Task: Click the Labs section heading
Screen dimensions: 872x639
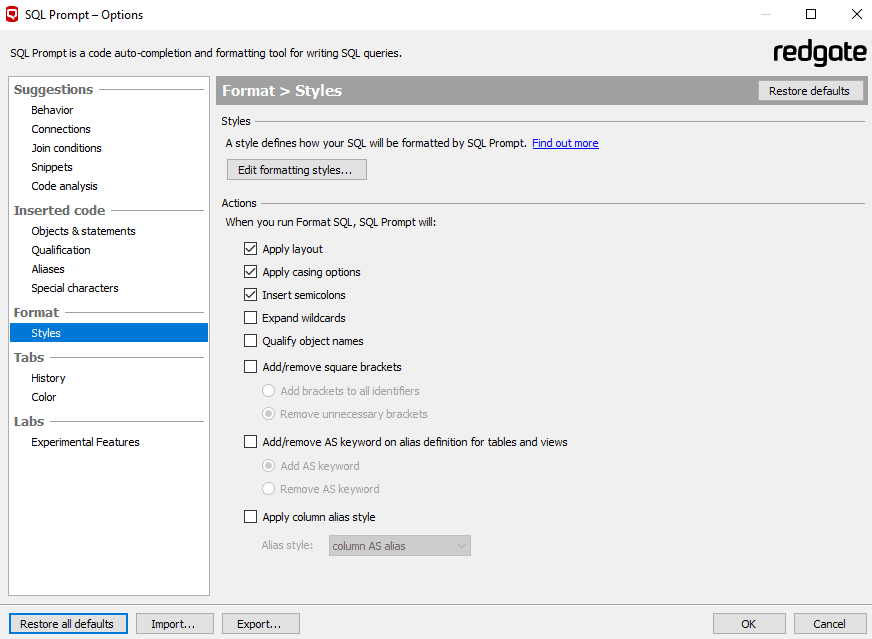Action: click(x=29, y=422)
